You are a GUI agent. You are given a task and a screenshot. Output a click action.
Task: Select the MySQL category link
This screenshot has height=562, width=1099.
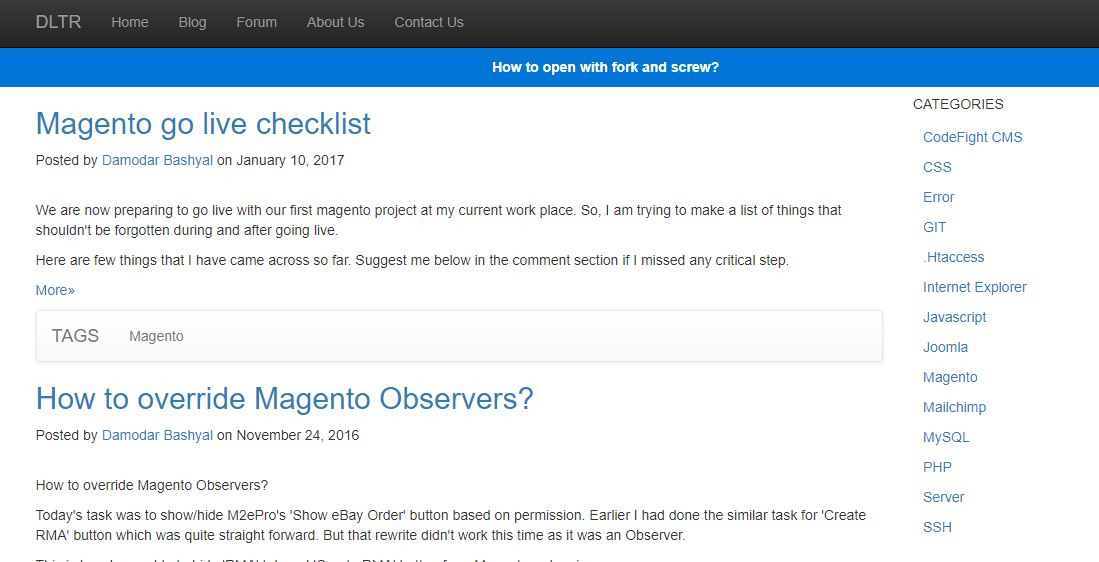click(946, 437)
